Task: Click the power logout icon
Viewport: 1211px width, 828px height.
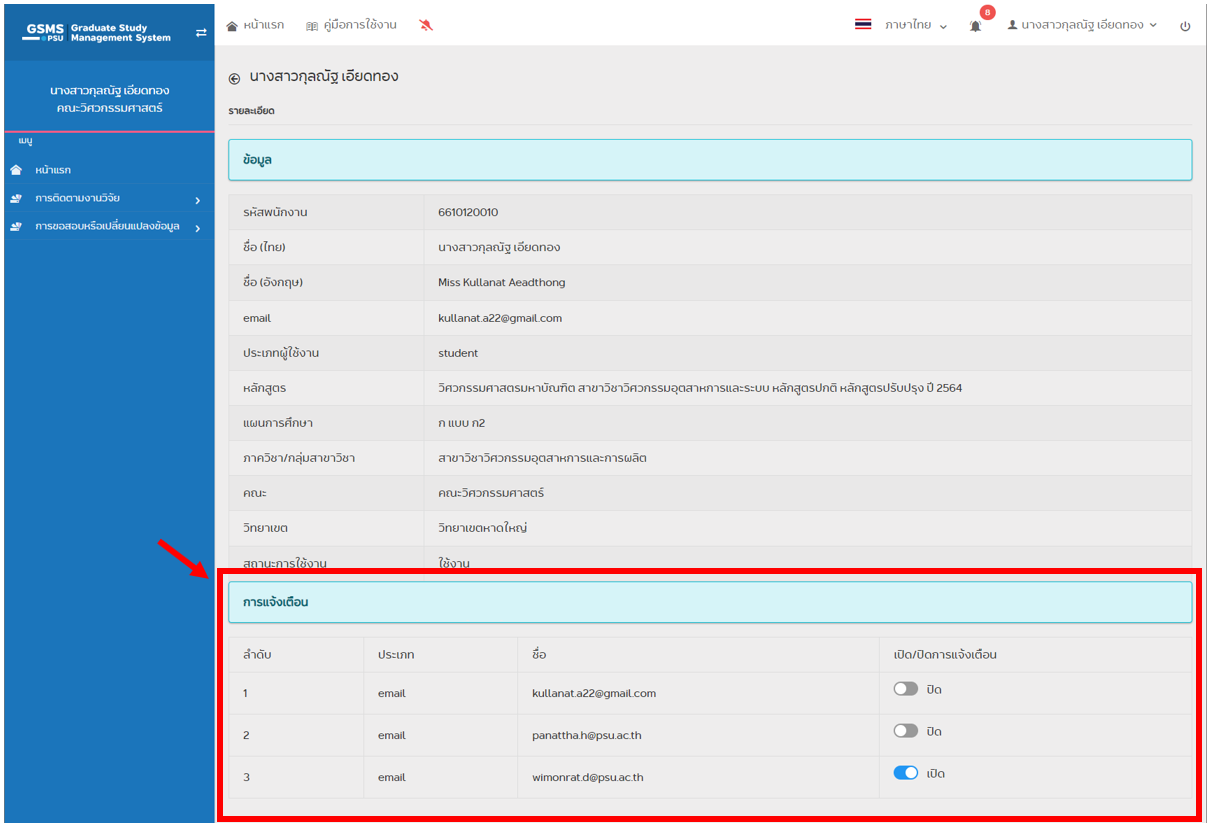Action: pos(1185,26)
